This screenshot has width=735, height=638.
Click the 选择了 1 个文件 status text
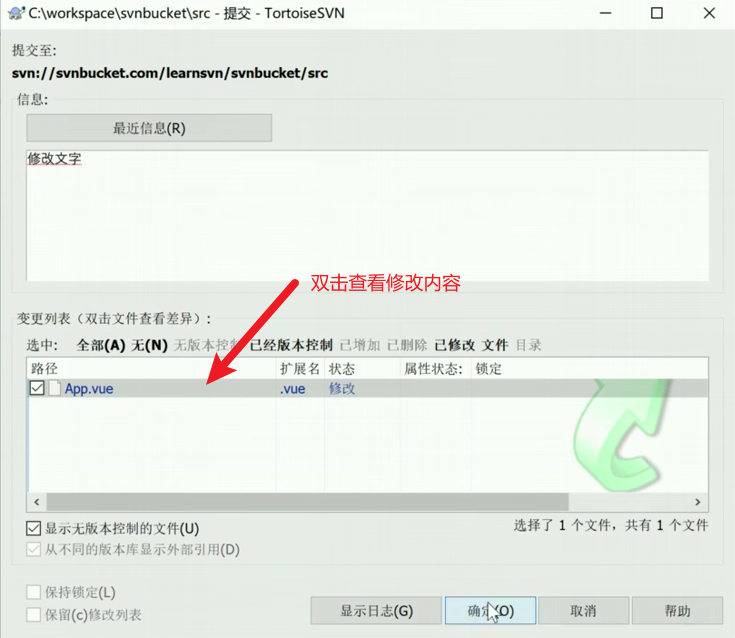611,525
